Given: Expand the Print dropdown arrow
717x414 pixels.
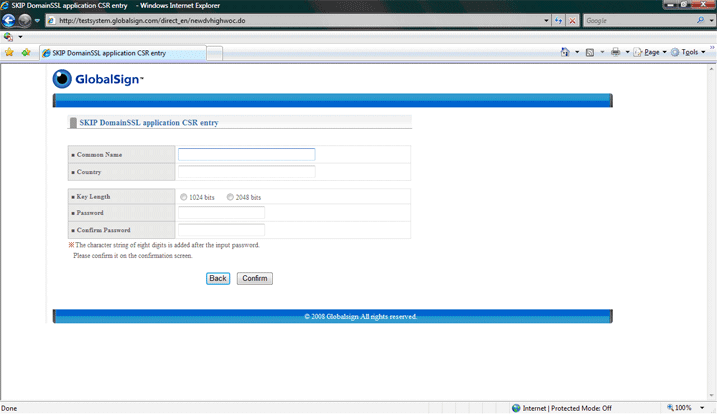Looking at the screenshot, I should click(x=627, y=52).
